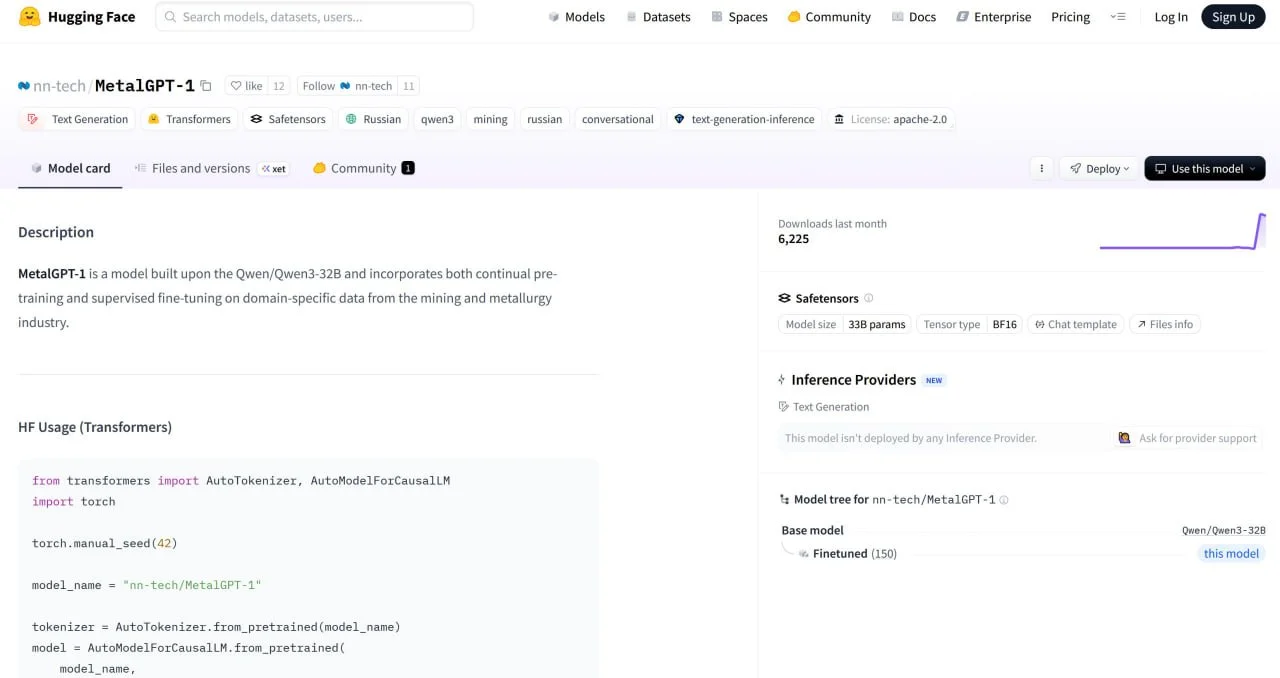This screenshot has width=1280, height=678.
Task: Expand the Deploy dropdown
Action: click(1099, 169)
